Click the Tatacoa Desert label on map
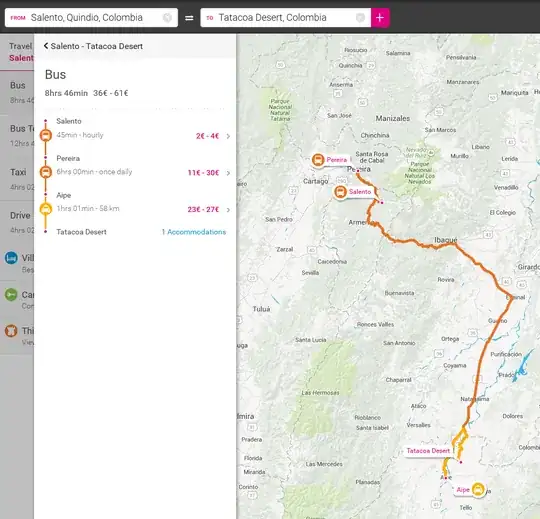The height and width of the screenshot is (519, 540). (428, 451)
